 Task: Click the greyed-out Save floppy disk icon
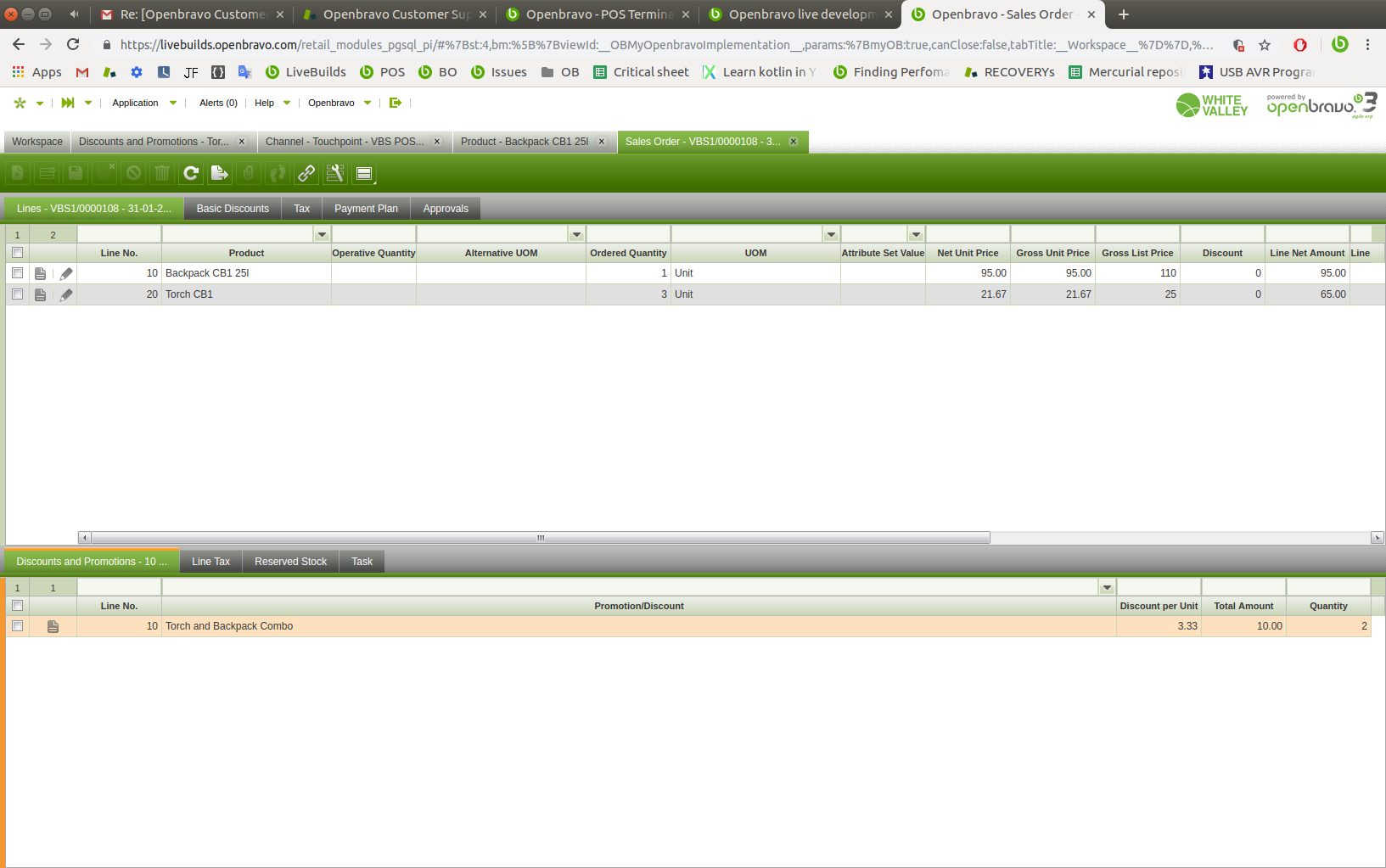[x=76, y=173]
